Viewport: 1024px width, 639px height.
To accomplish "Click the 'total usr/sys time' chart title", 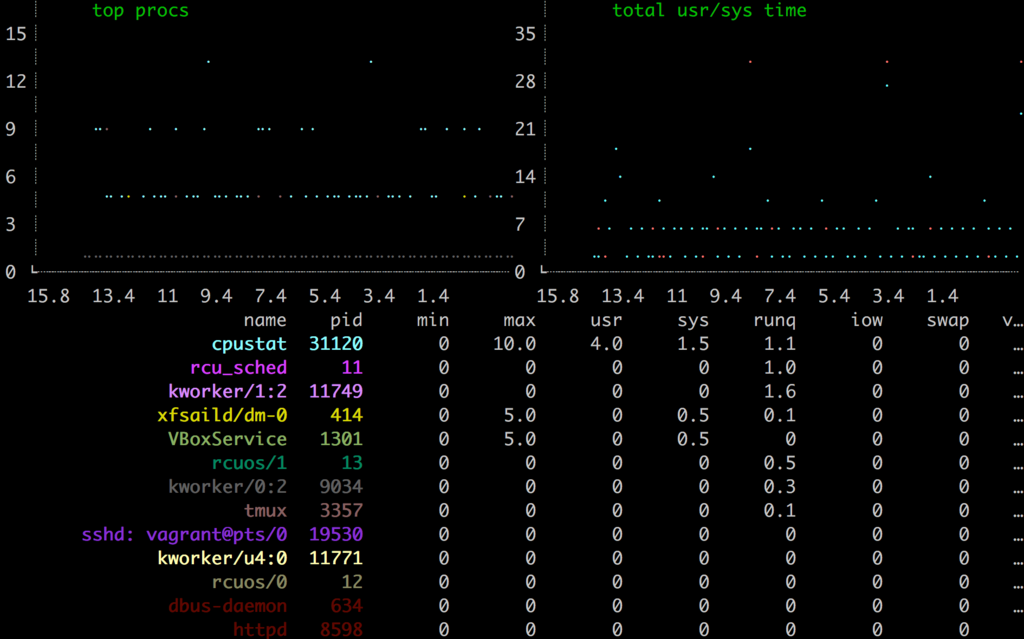I will 709,11.
